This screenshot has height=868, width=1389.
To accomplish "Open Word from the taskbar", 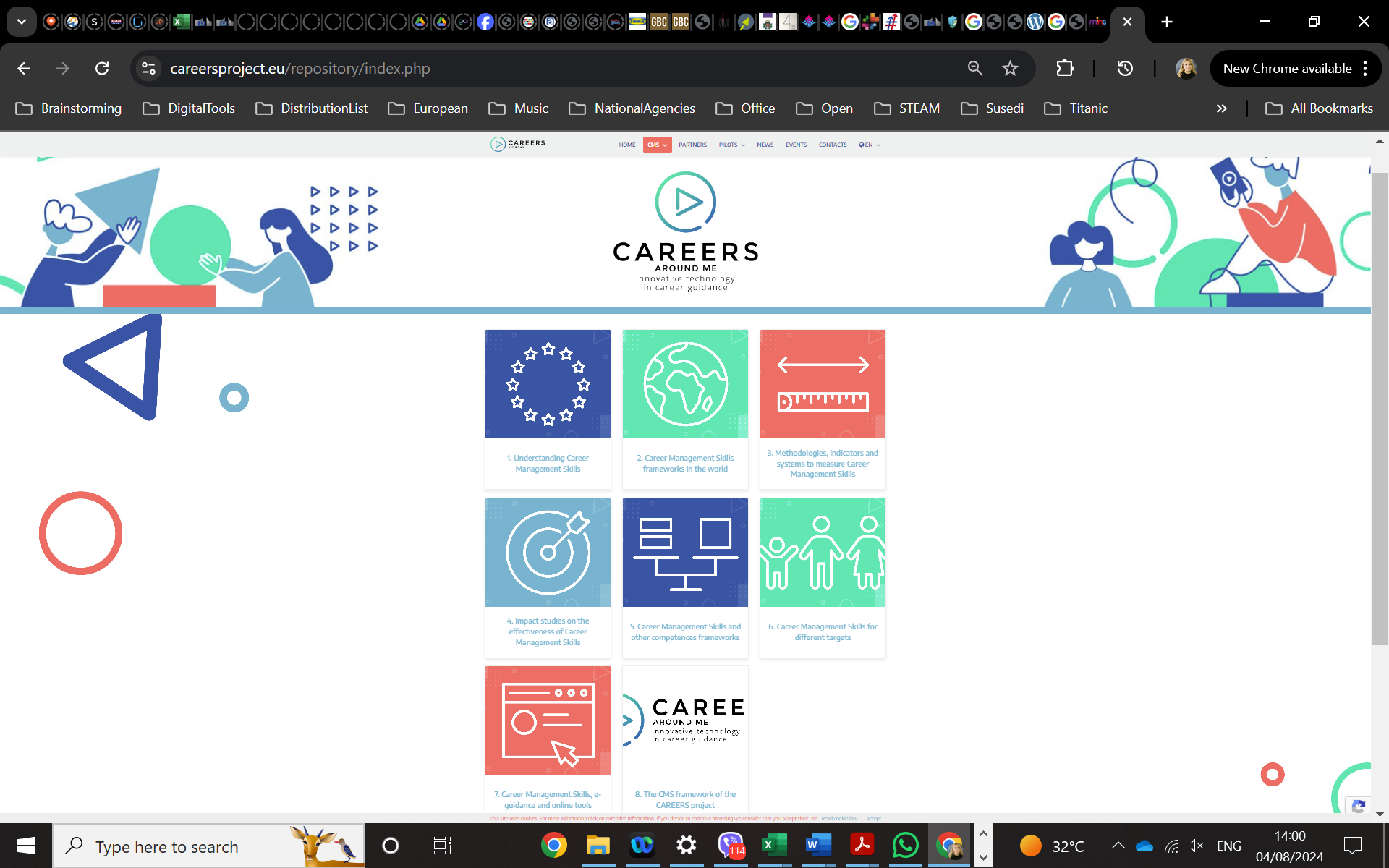I will pyautogui.click(x=817, y=846).
